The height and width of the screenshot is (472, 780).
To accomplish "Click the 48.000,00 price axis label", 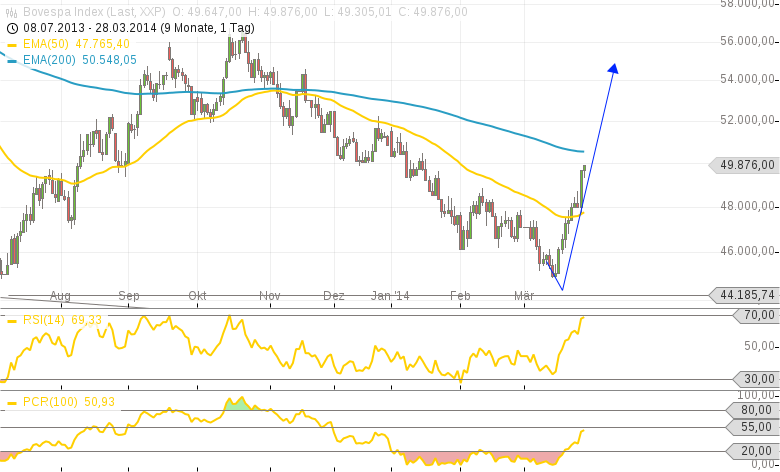I will pyautogui.click(x=748, y=206).
